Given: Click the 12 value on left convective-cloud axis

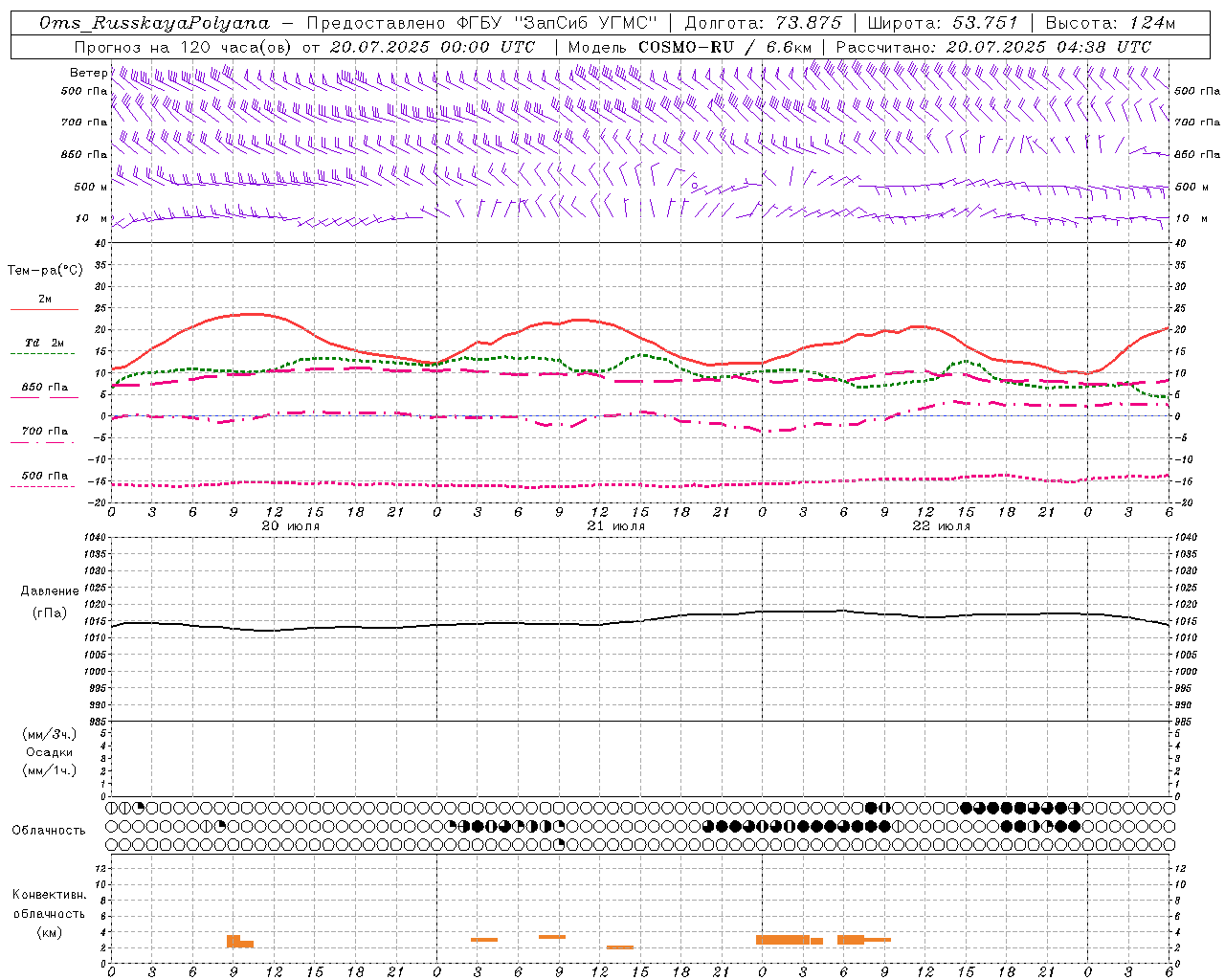Looking at the screenshot, I should pos(102,868).
